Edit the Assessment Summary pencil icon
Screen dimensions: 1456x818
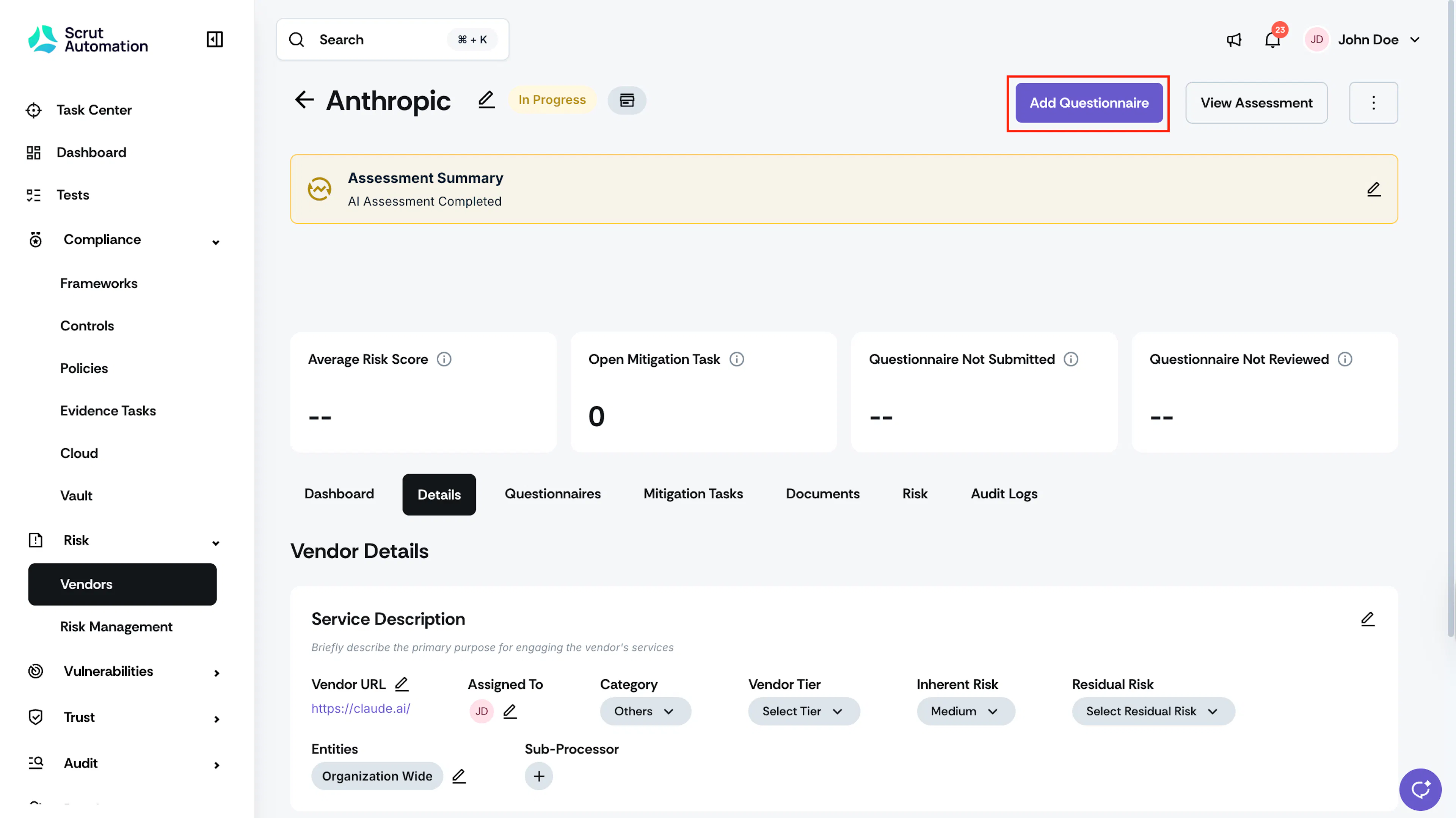(1373, 189)
